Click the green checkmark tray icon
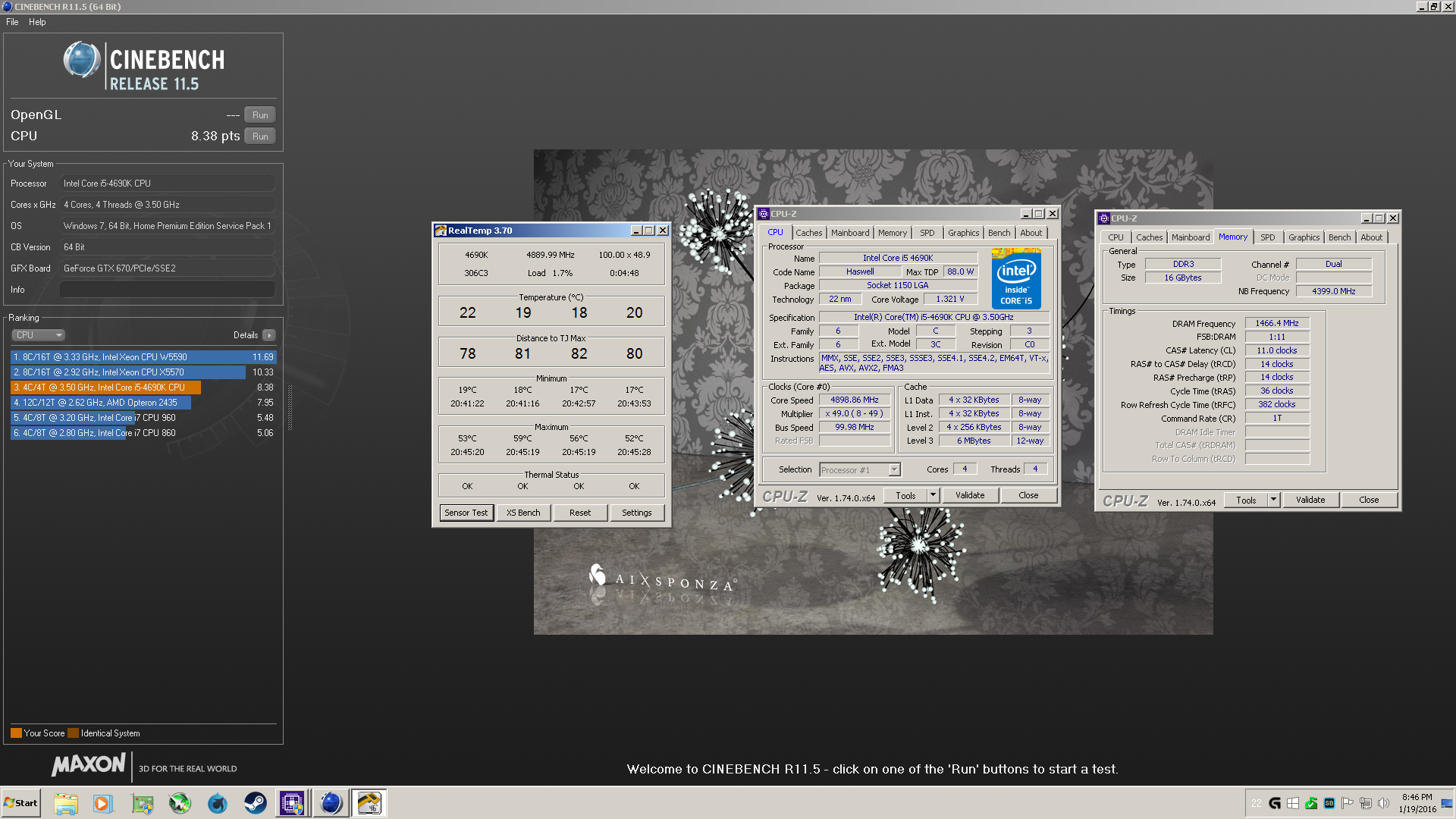Viewport: 1456px width, 819px height. pos(1311,803)
